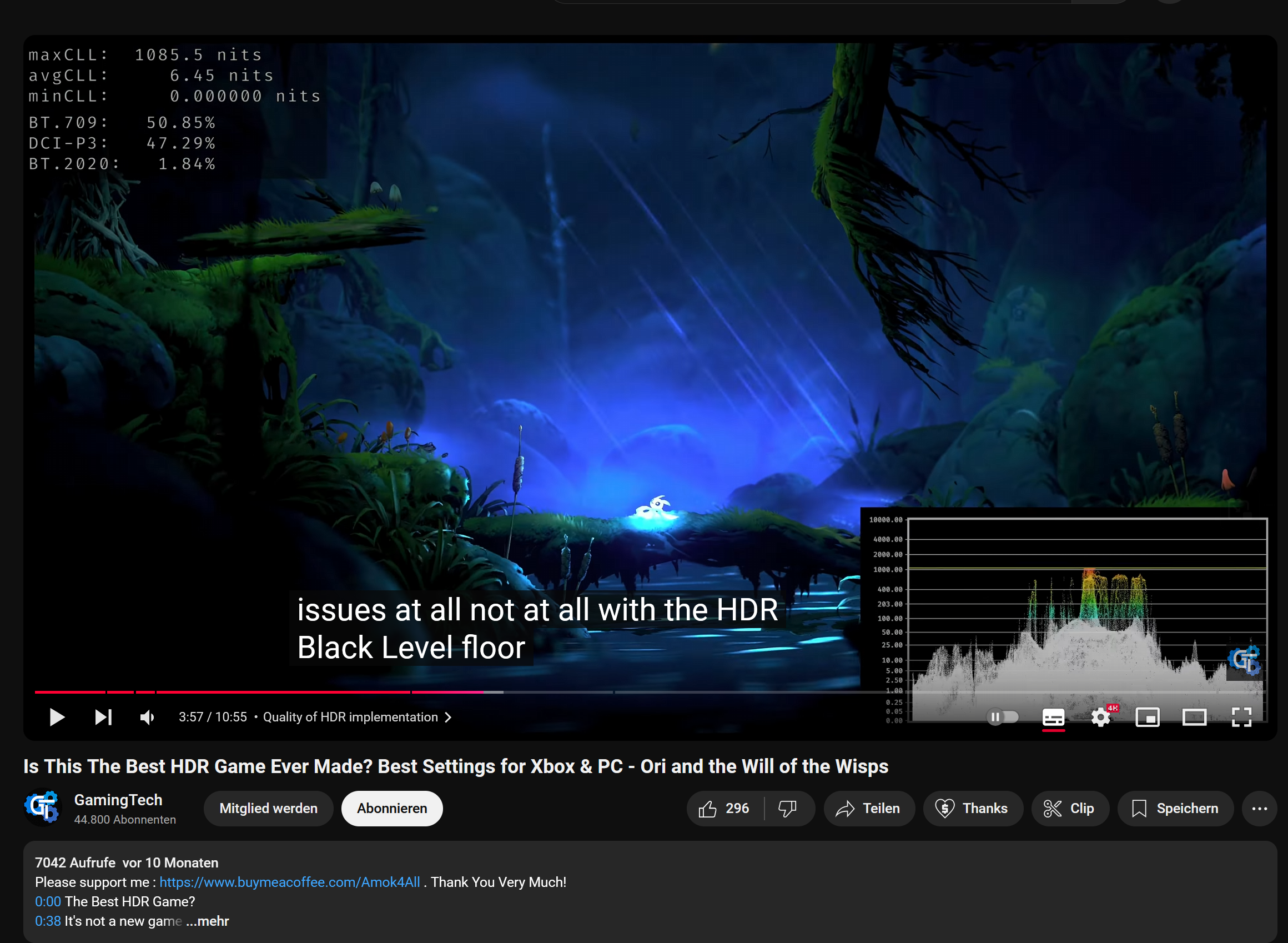Send a Thanks to the creator
The height and width of the screenshot is (943, 1288).
pyautogui.click(x=973, y=808)
